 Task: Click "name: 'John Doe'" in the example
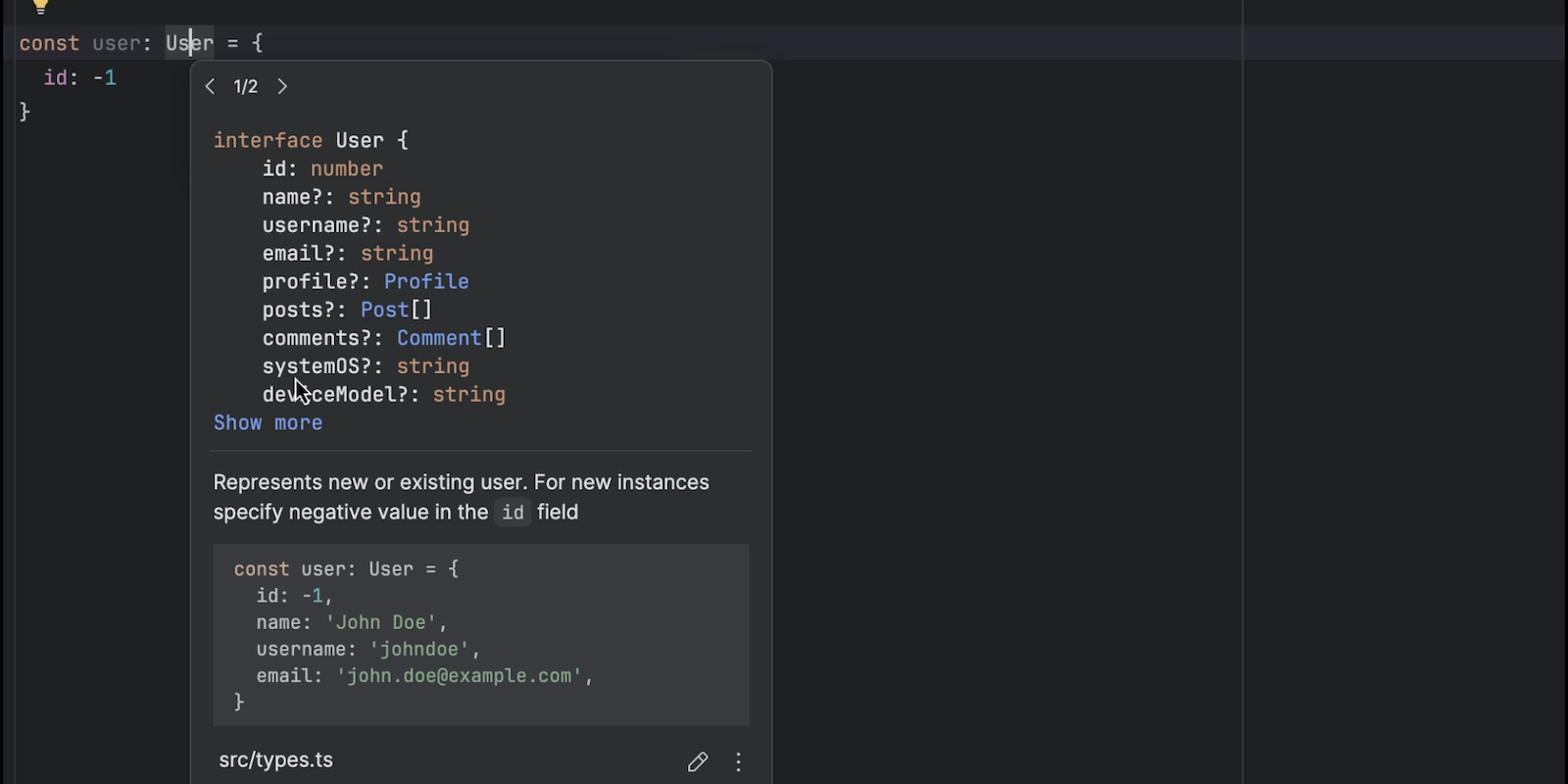pyautogui.click(x=352, y=622)
